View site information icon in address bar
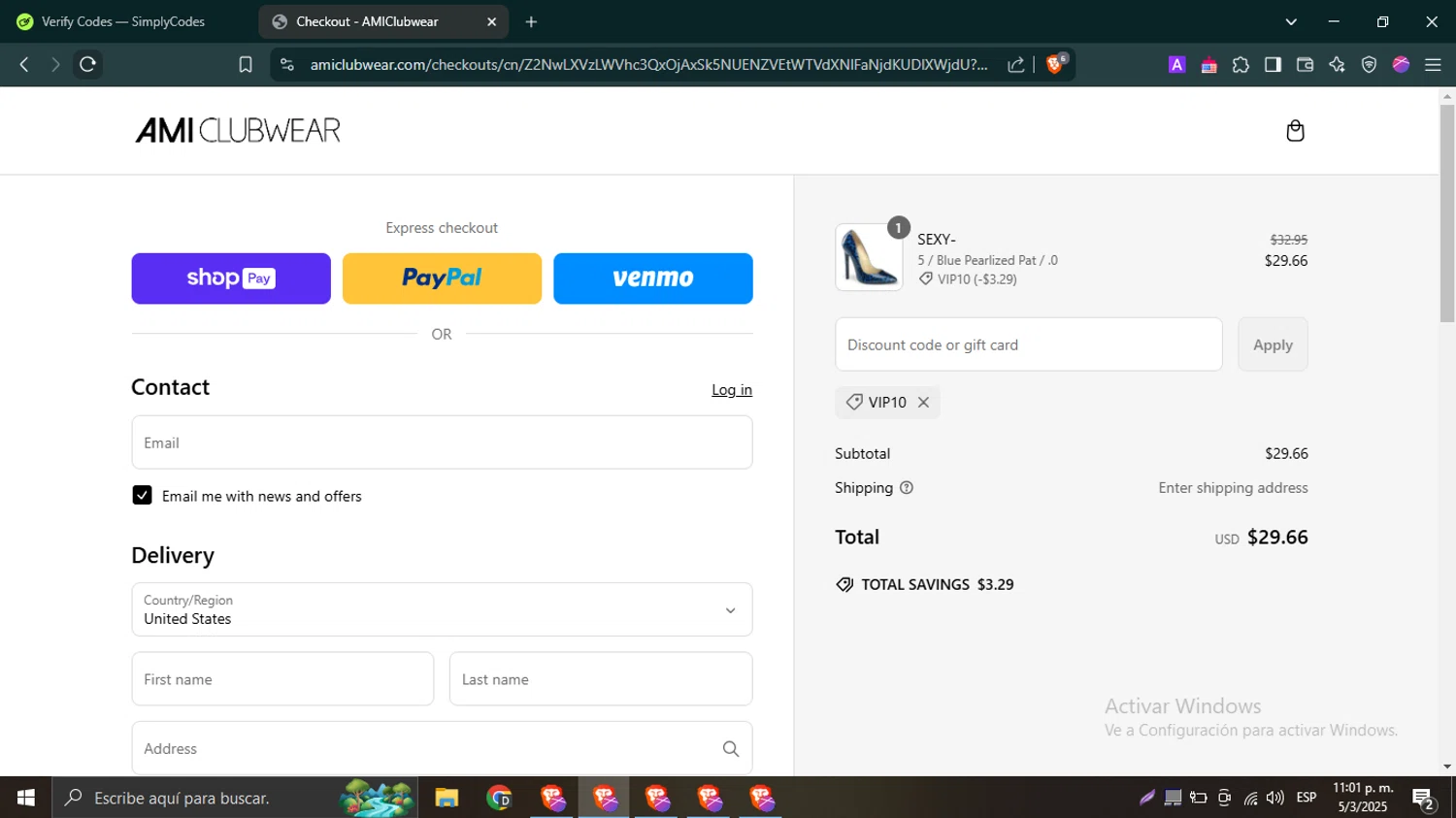The width and height of the screenshot is (1456, 818). (286, 64)
